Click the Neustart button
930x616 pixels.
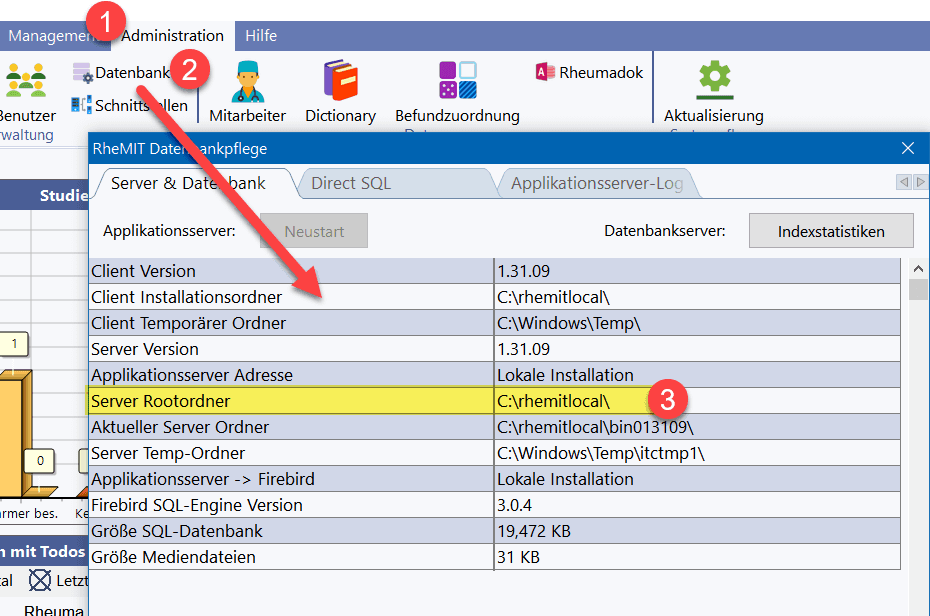tap(314, 231)
